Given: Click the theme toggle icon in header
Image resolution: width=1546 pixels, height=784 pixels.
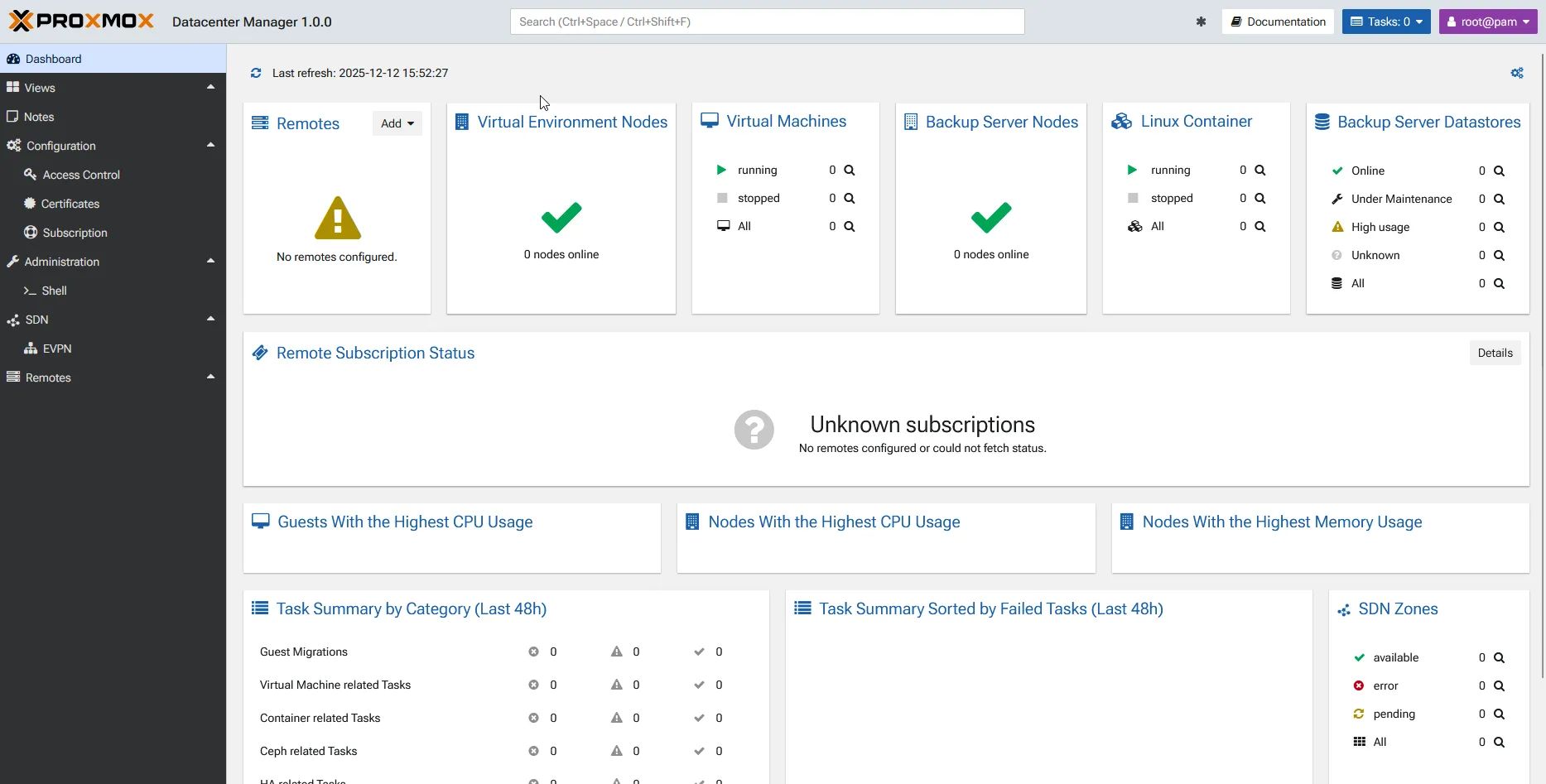Looking at the screenshot, I should pyautogui.click(x=1201, y=22).
